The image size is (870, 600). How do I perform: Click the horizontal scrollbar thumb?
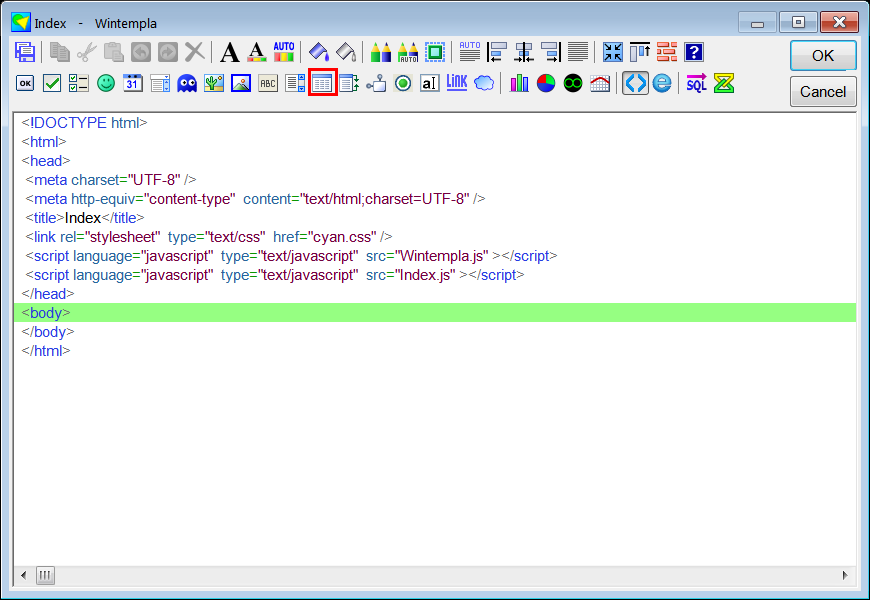[x=45, y=576]
